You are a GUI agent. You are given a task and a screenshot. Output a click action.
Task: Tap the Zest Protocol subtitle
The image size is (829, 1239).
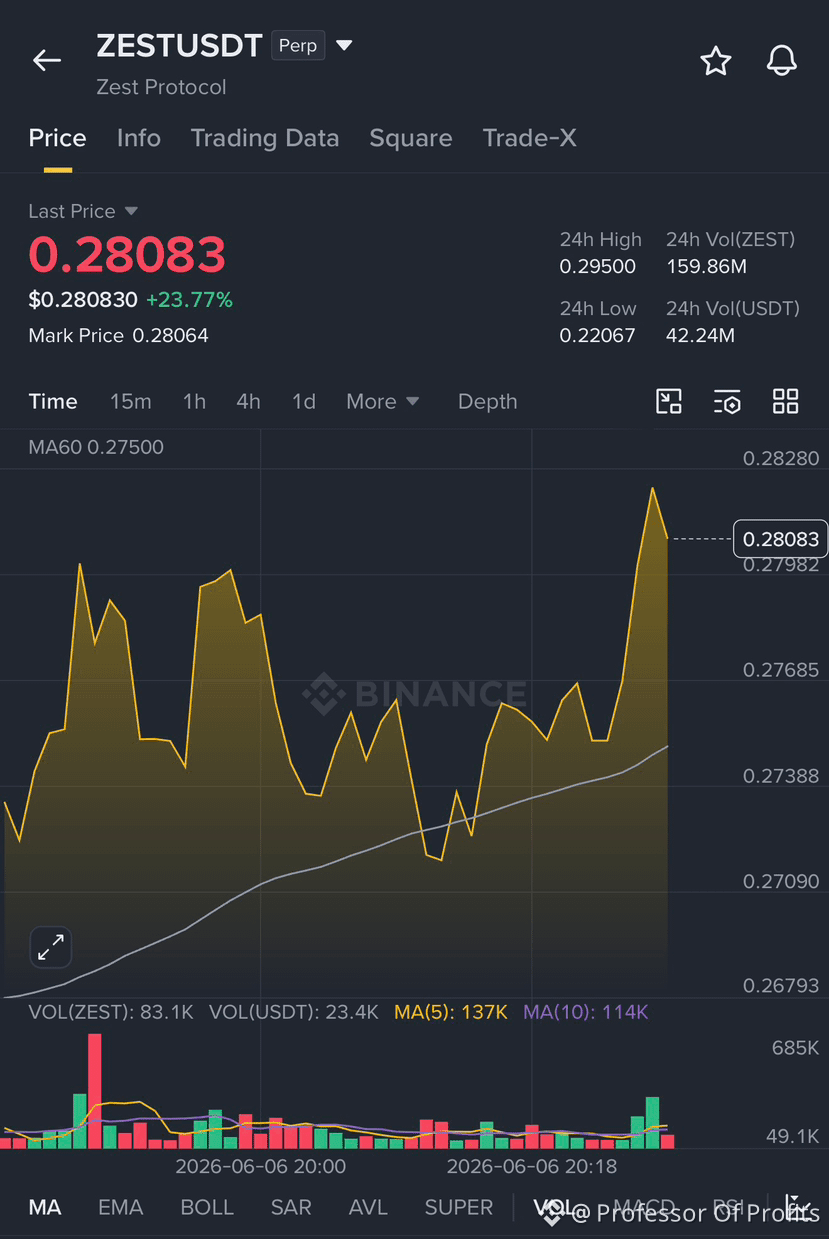(x=161, y=87)
